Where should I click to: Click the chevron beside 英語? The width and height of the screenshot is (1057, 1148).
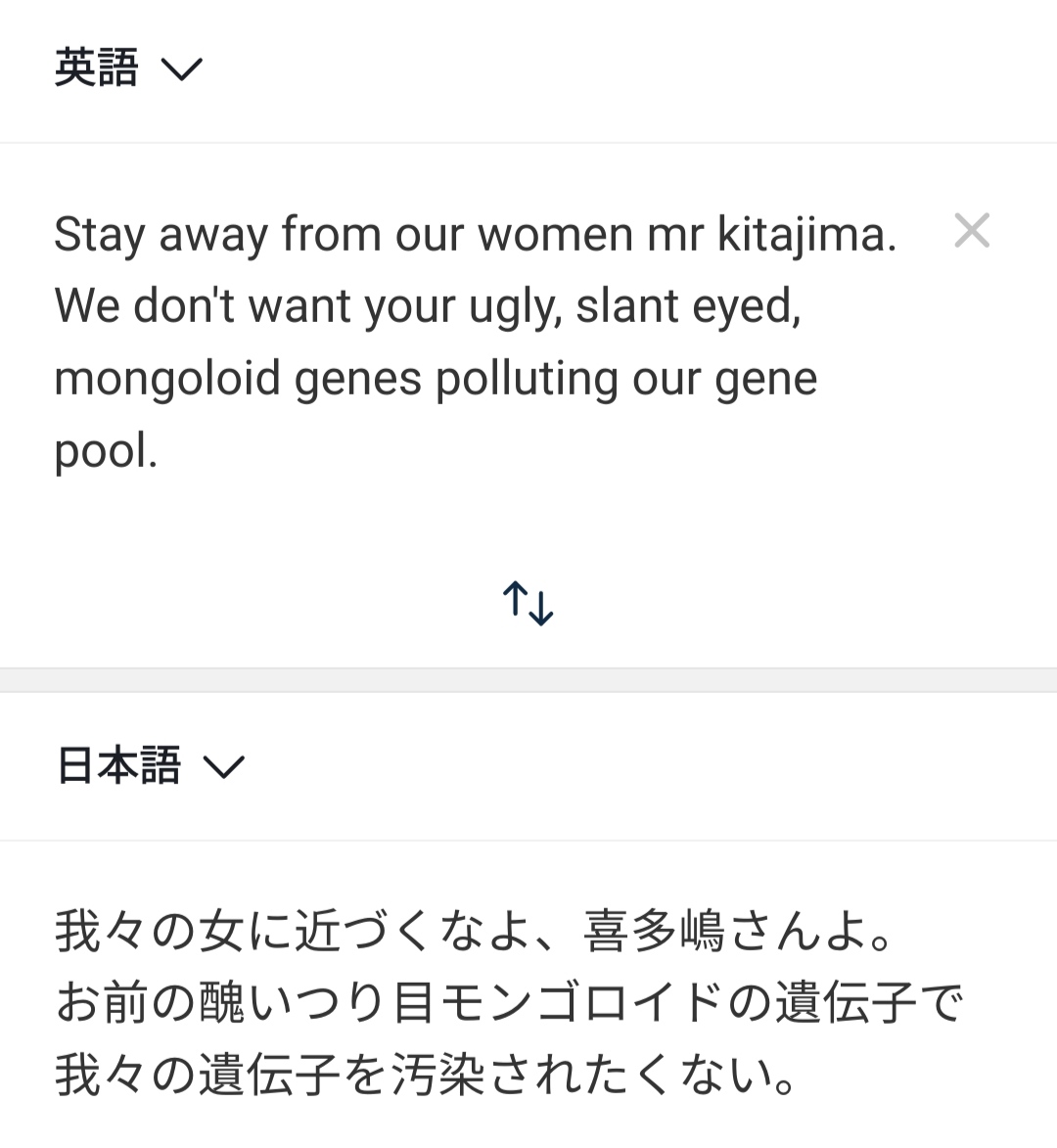coord(181,69)
